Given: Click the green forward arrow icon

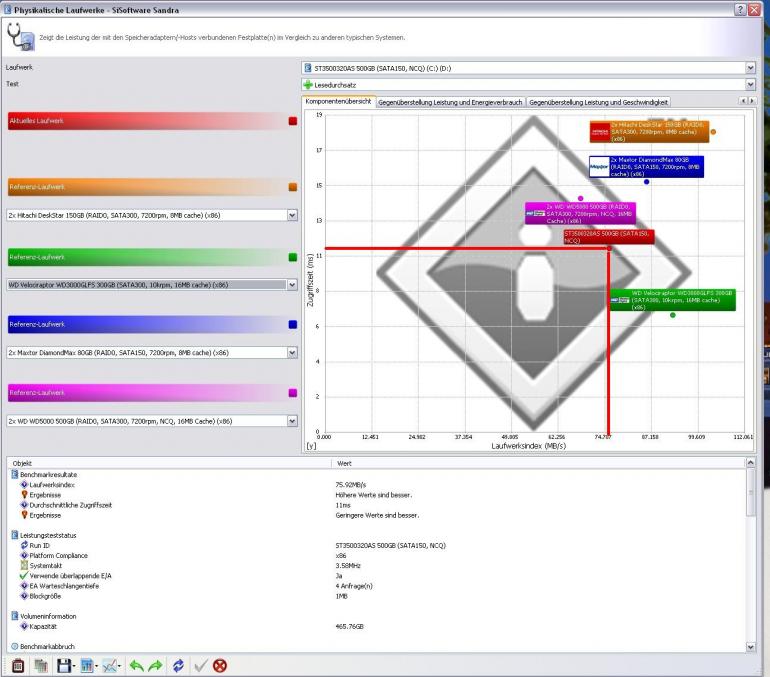Looking at the screenshot, I should tap(155, 666).
